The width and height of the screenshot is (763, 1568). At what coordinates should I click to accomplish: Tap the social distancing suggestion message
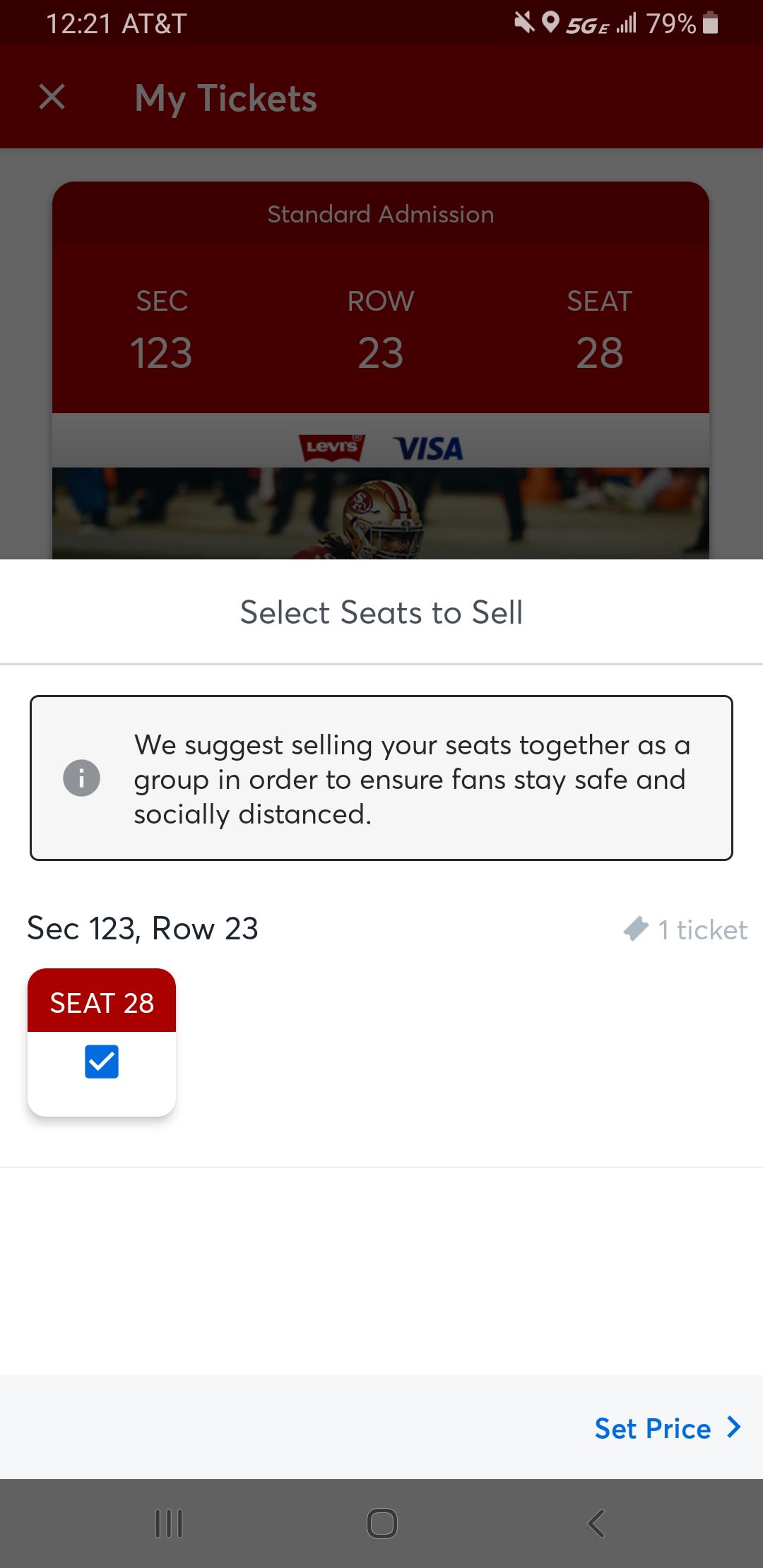coord(411,779)
